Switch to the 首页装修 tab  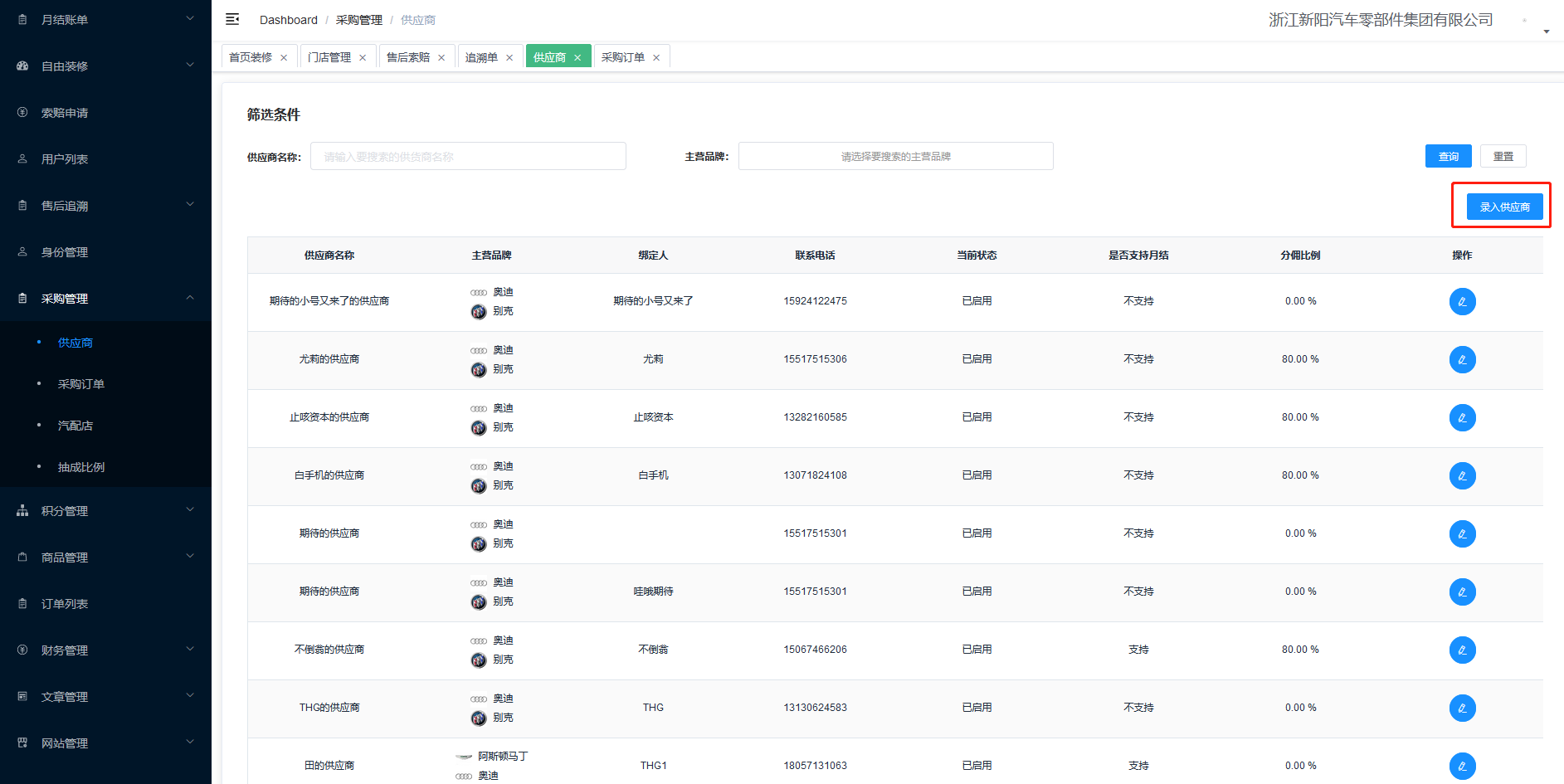click(x=251, y=57)
